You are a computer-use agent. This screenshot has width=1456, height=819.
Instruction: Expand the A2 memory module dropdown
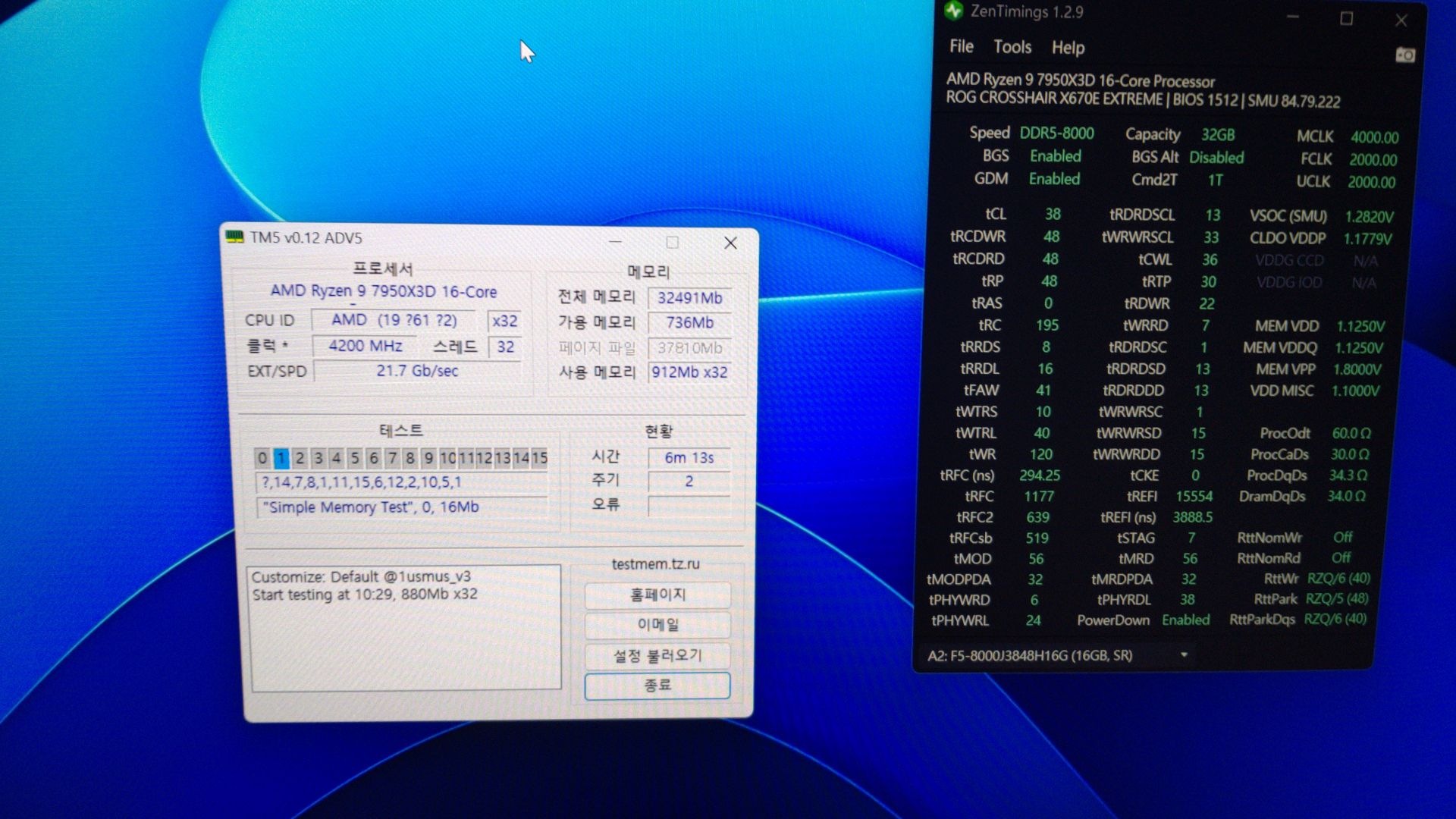[x=1184, y=654]
